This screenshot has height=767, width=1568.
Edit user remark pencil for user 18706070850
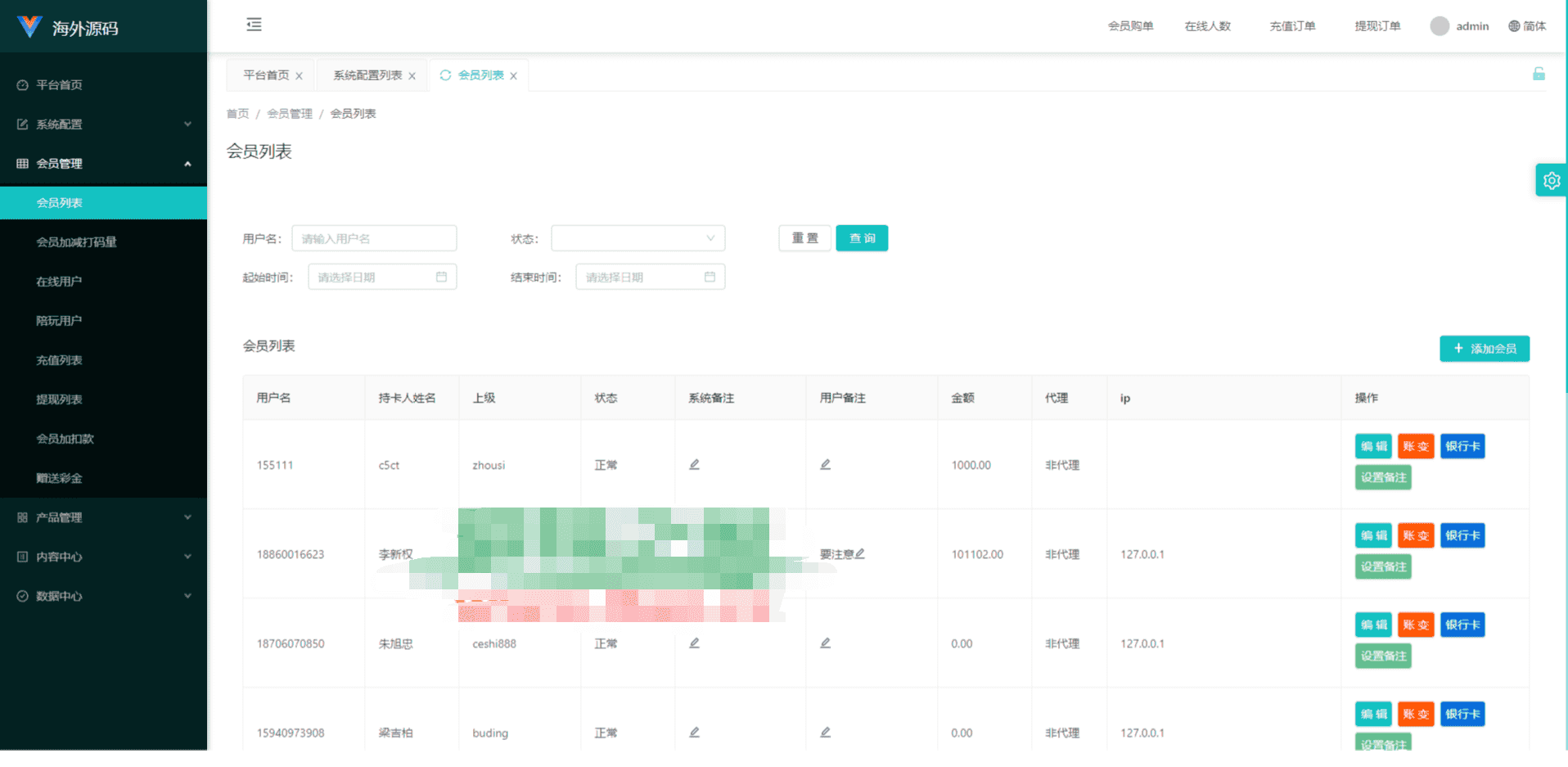point(825,643)
